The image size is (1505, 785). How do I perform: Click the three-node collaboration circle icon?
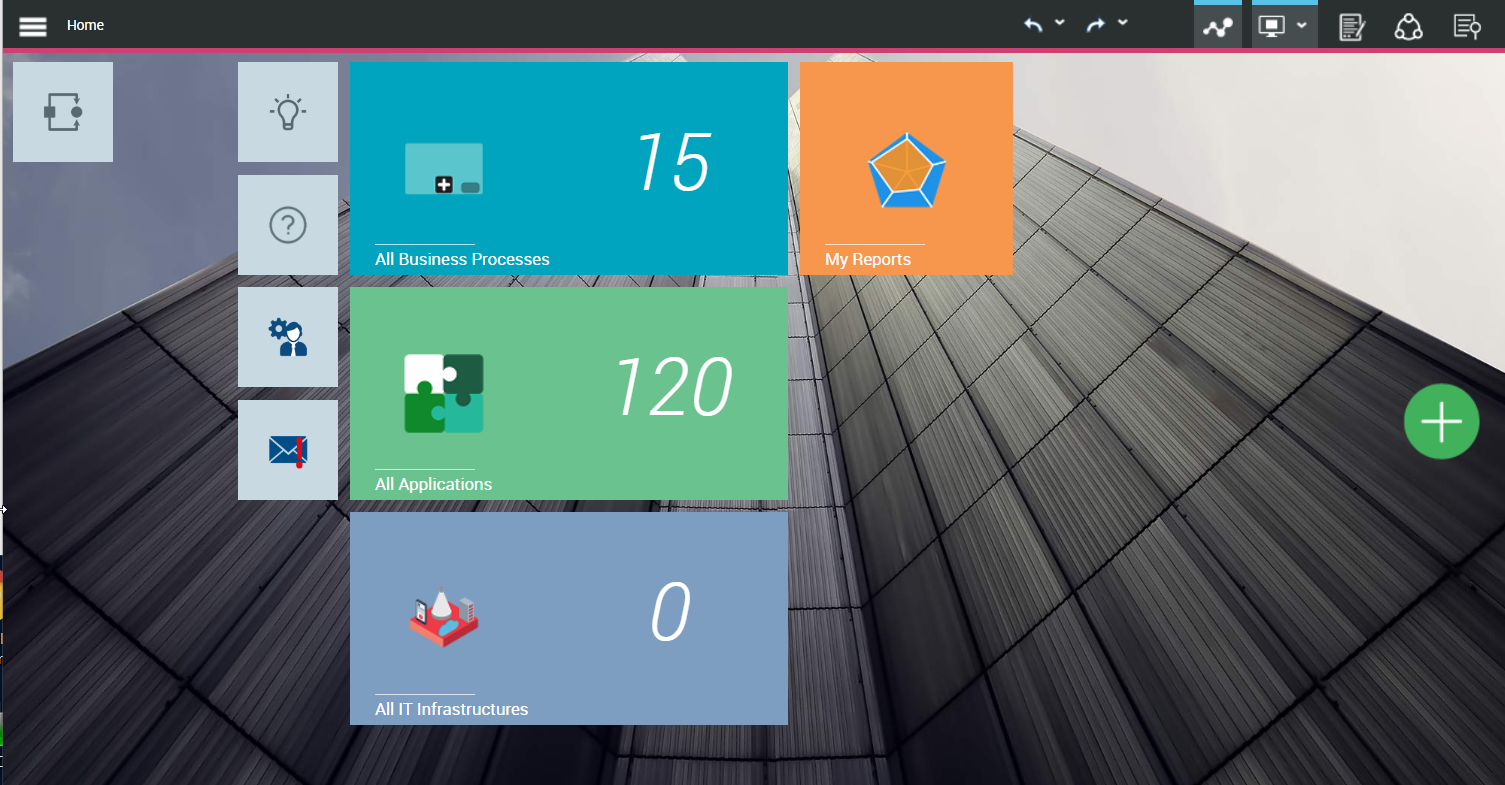click(x=1409, y=27)
